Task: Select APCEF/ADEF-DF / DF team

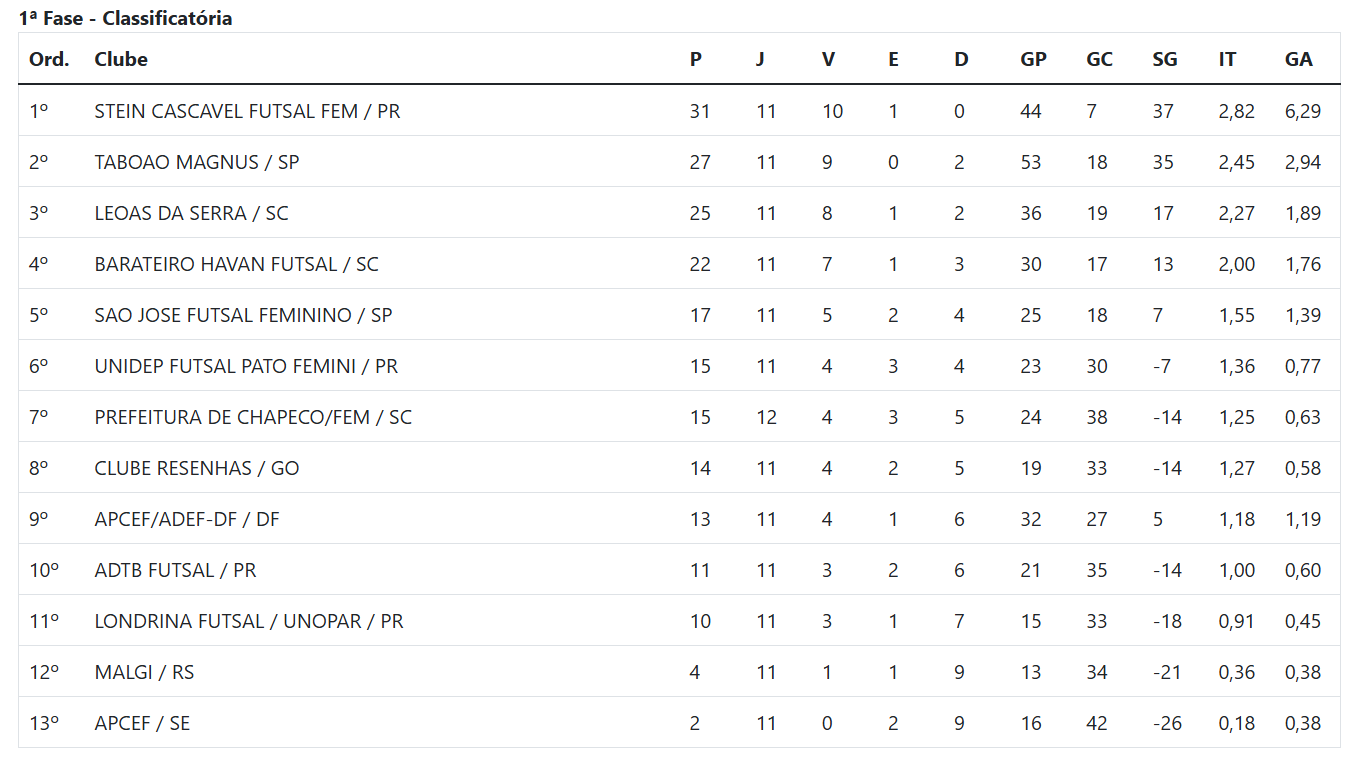Action: [x=187, y=519]
